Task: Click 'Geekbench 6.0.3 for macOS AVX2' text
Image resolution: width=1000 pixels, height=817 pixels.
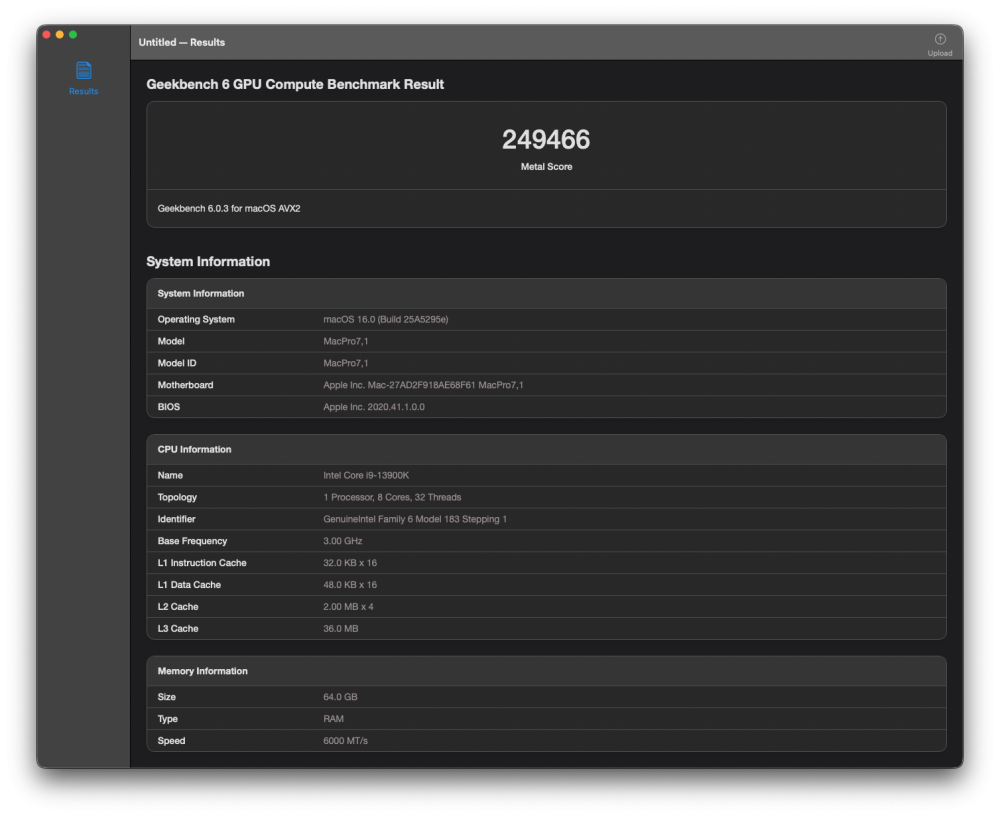Action: pos(229,209)
